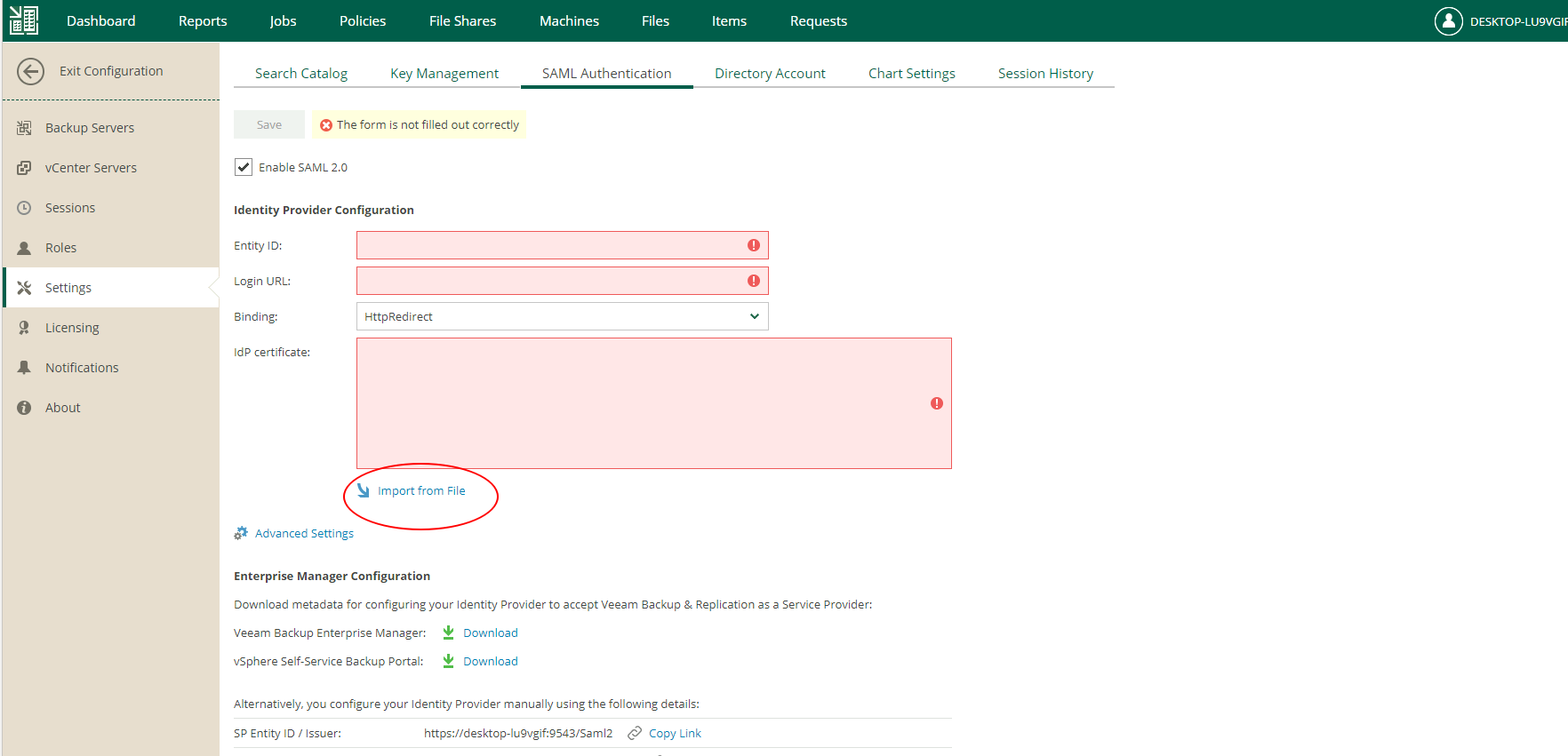Click the SP Entity ID URL text
The width and height of the screenshot is (1568, 756).
pyautogui.click(x=518, y=733)
